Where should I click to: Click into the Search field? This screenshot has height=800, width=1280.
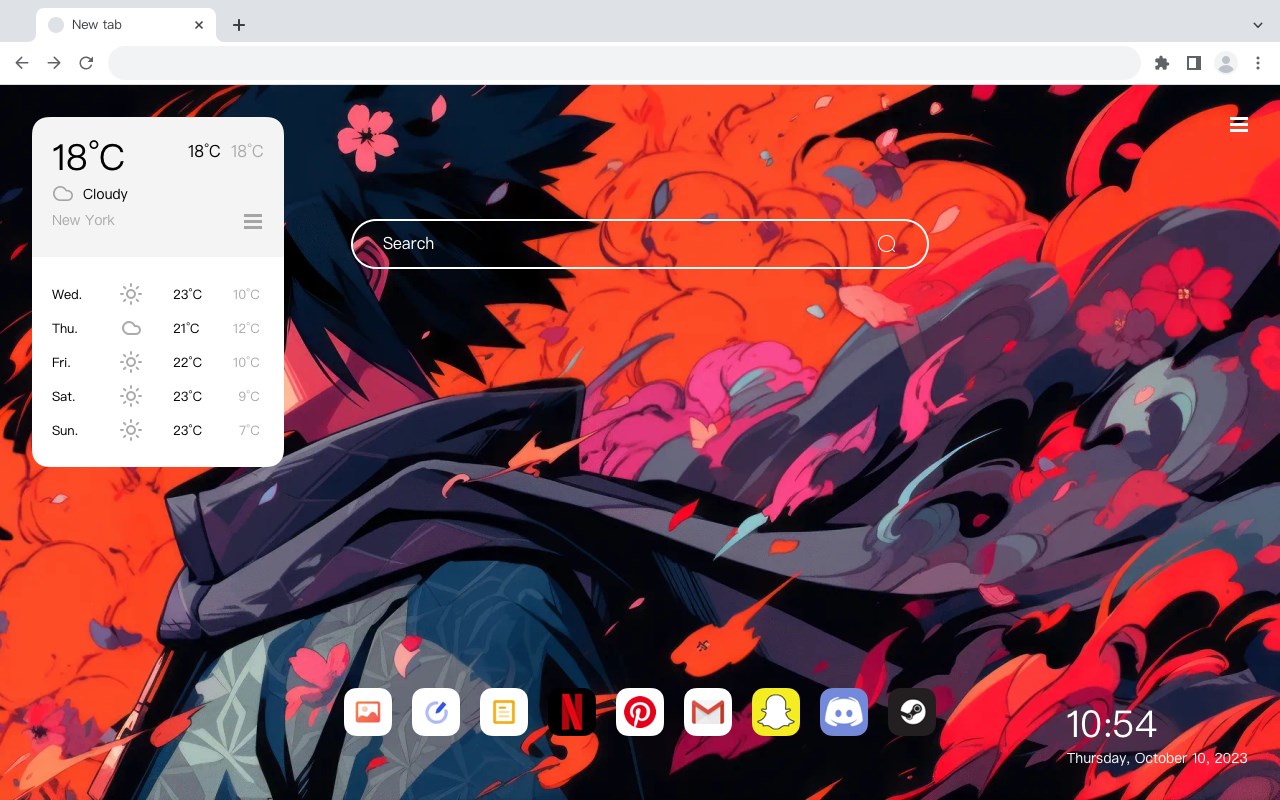(x=640, y=244)
